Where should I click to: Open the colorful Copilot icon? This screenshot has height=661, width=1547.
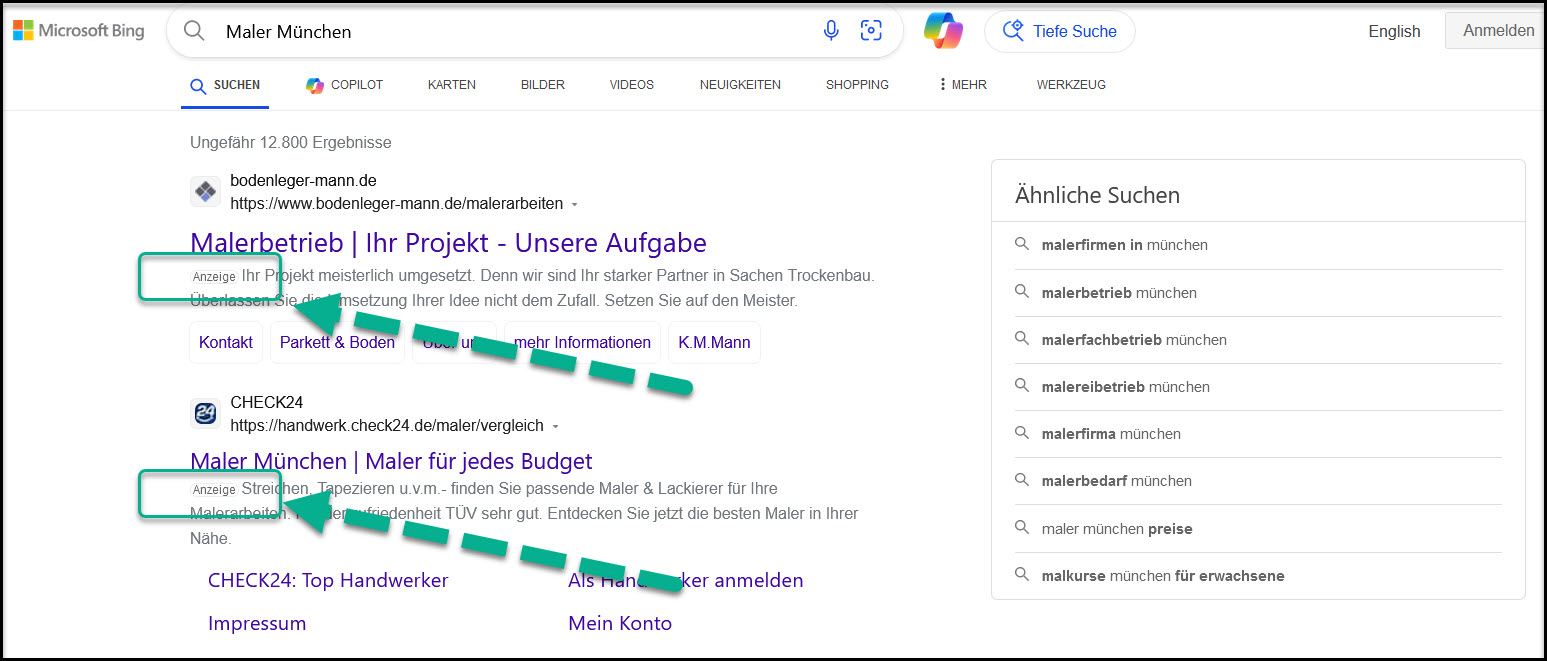tap(943, 31)
